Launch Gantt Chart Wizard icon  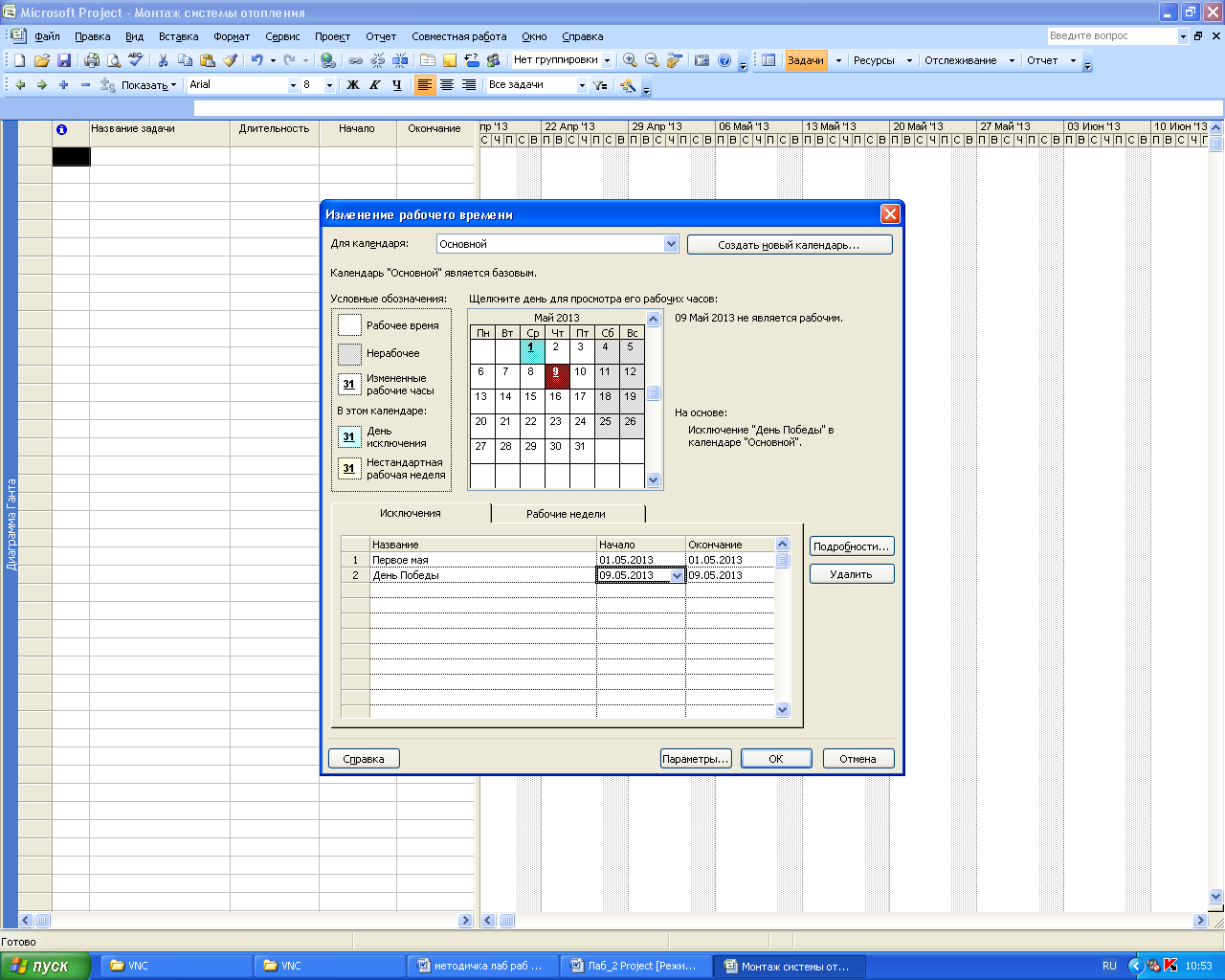click(x=628, y=85)
